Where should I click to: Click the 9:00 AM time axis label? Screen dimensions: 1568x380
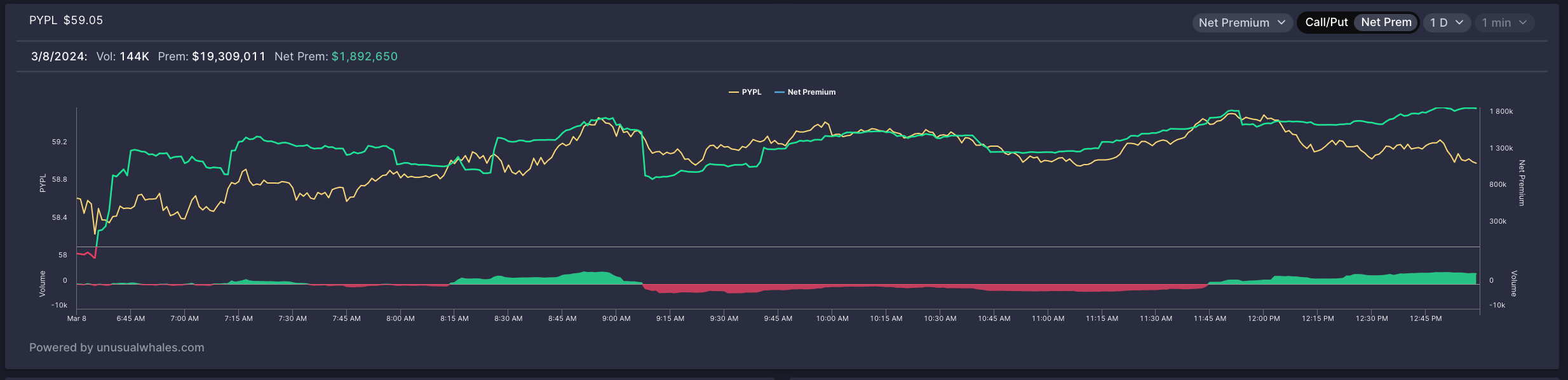tap(616, 318)
